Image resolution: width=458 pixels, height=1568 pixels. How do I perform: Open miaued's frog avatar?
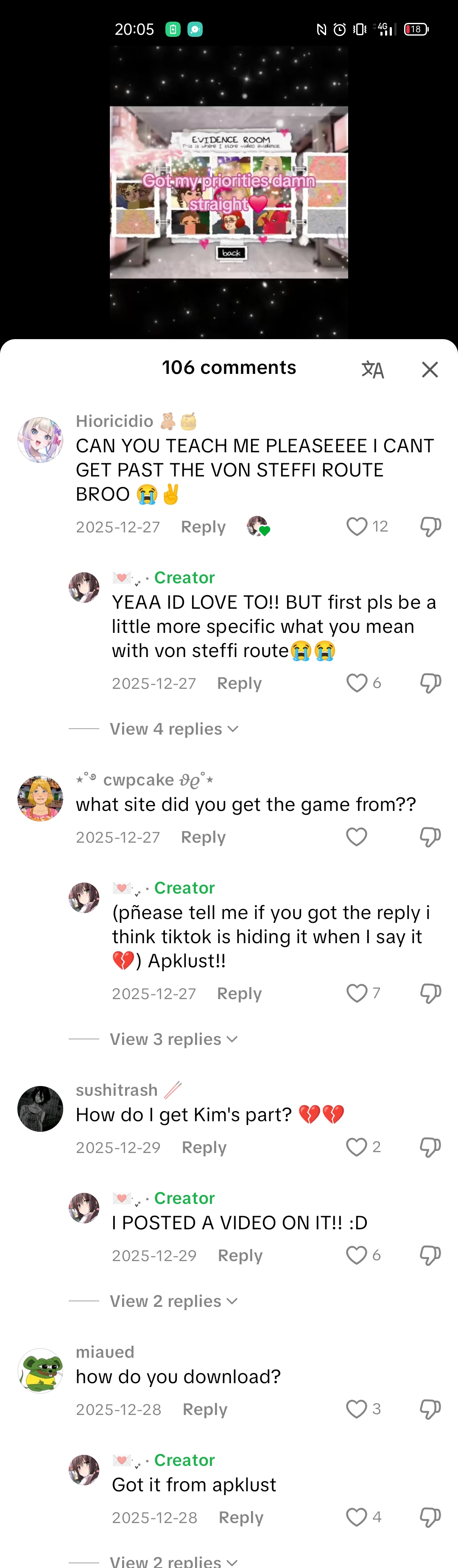[x=40, y=1371]
